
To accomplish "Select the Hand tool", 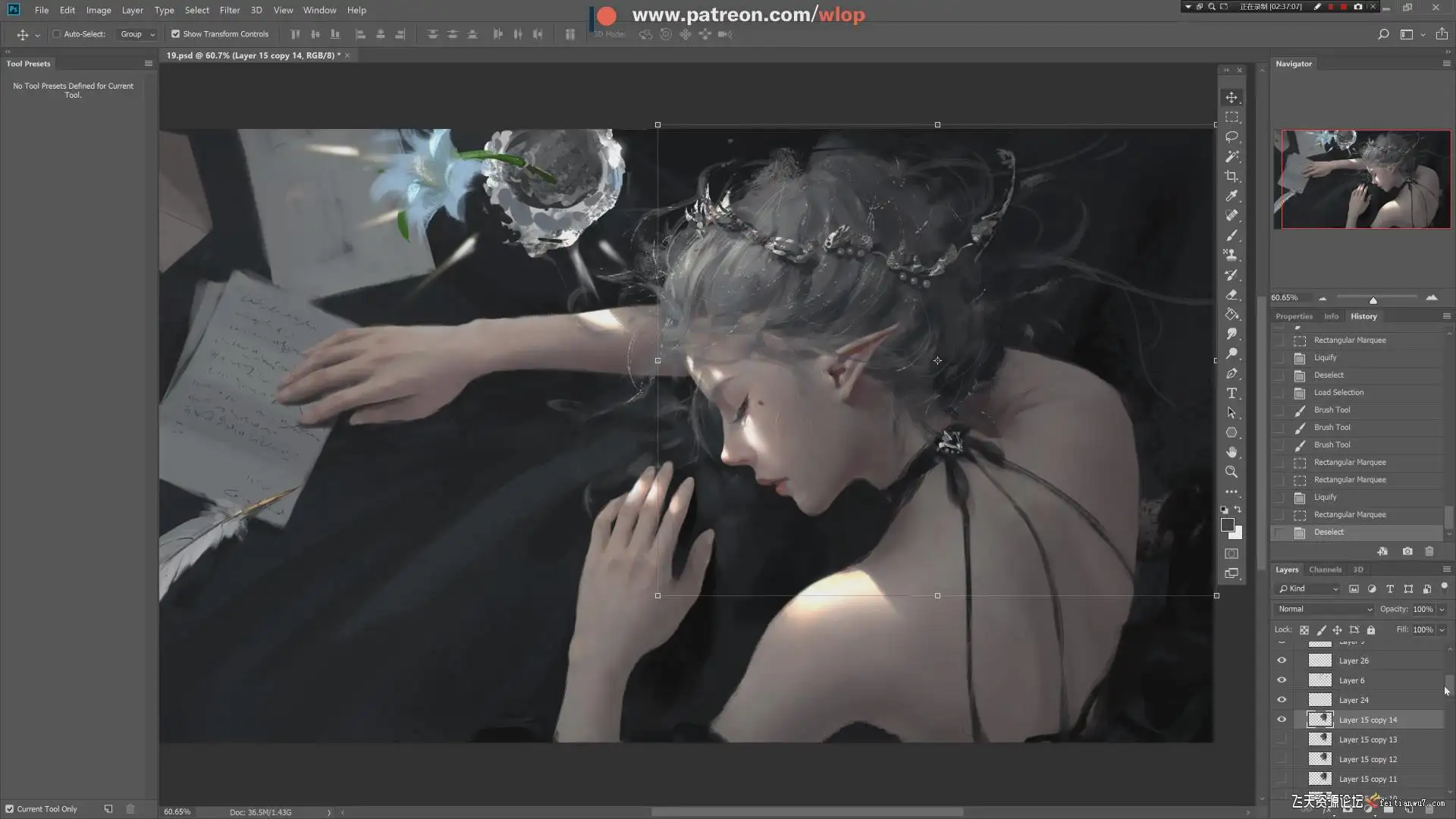I will click(1232, 452).
